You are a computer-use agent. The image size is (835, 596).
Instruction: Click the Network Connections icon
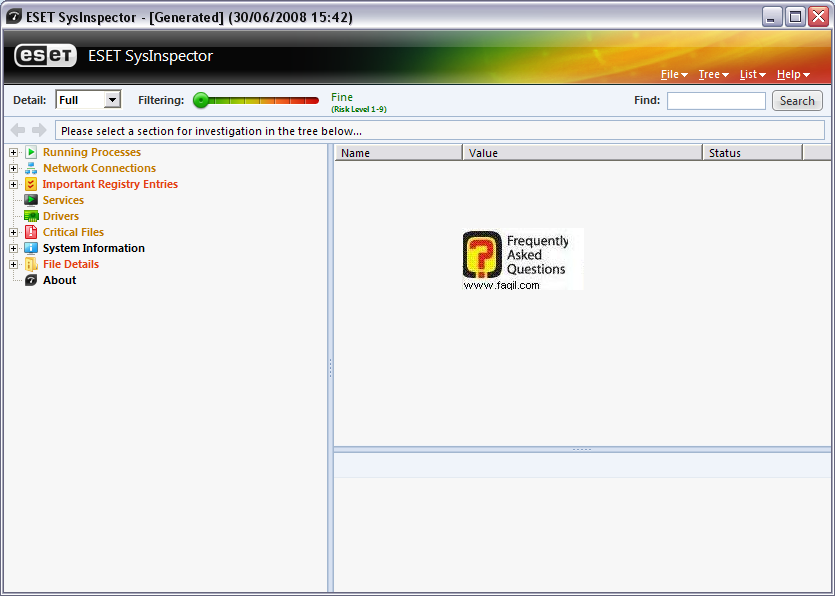coord(31,168)
